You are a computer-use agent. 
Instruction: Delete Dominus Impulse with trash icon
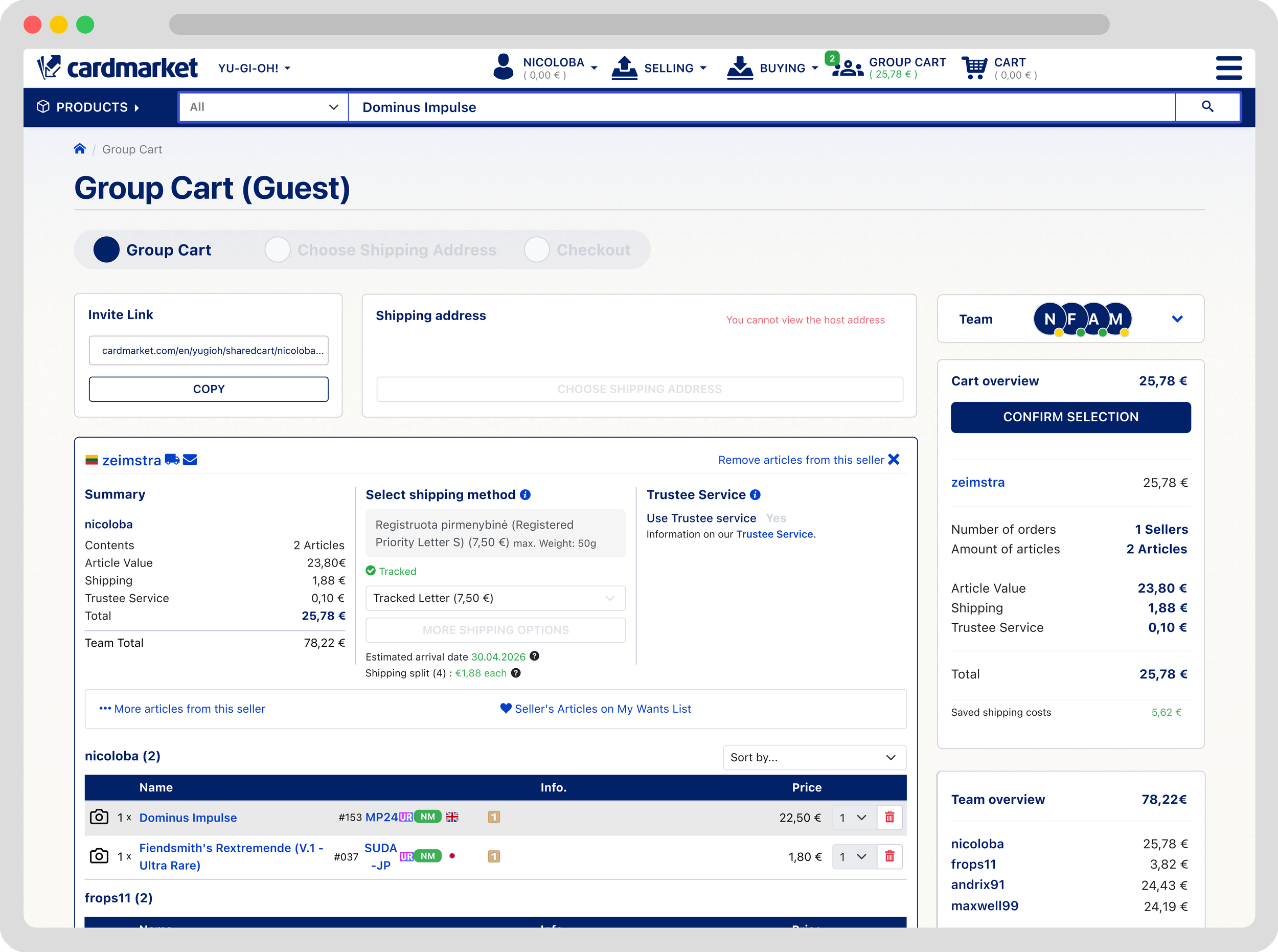click(x=889, y=817)
